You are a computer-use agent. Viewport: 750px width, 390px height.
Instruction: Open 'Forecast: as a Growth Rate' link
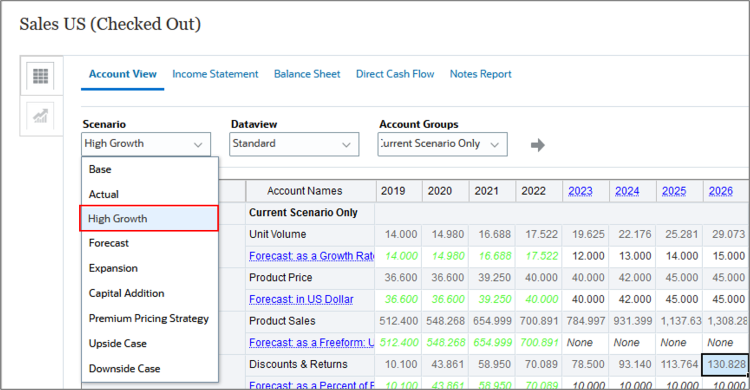click(311, 256)
